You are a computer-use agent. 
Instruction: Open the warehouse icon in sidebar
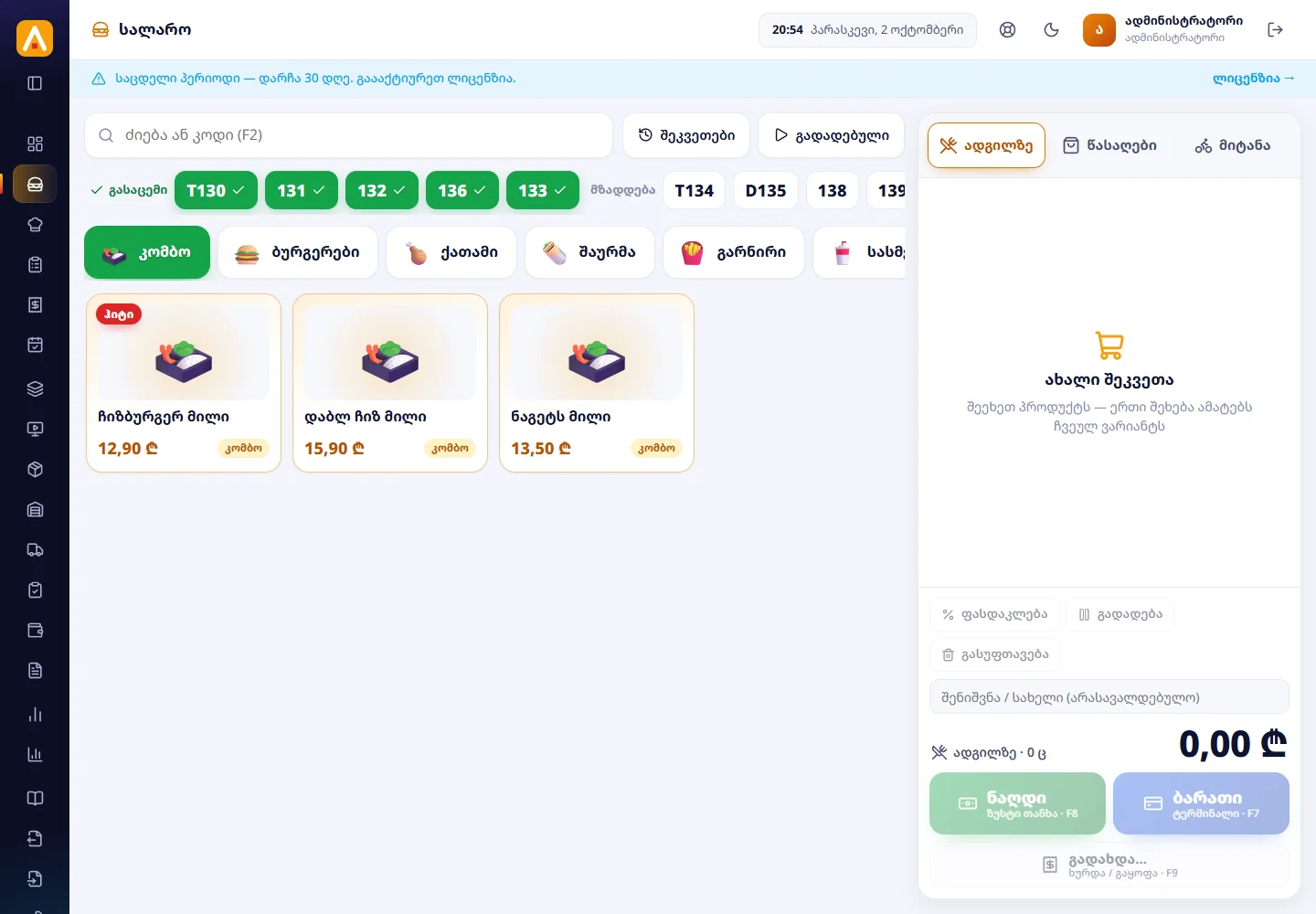tap(35, 509)
